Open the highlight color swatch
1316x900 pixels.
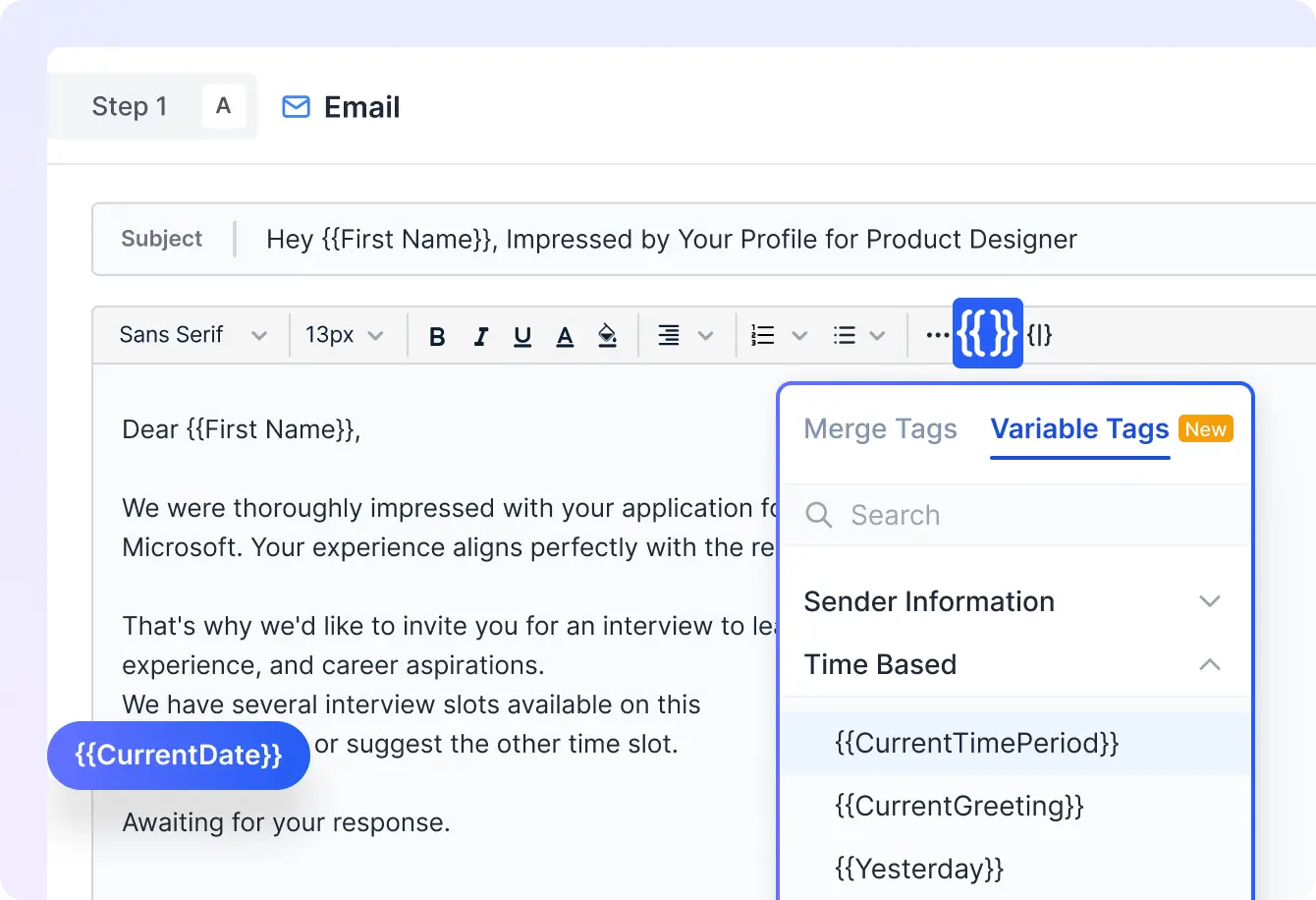point(607,334)
